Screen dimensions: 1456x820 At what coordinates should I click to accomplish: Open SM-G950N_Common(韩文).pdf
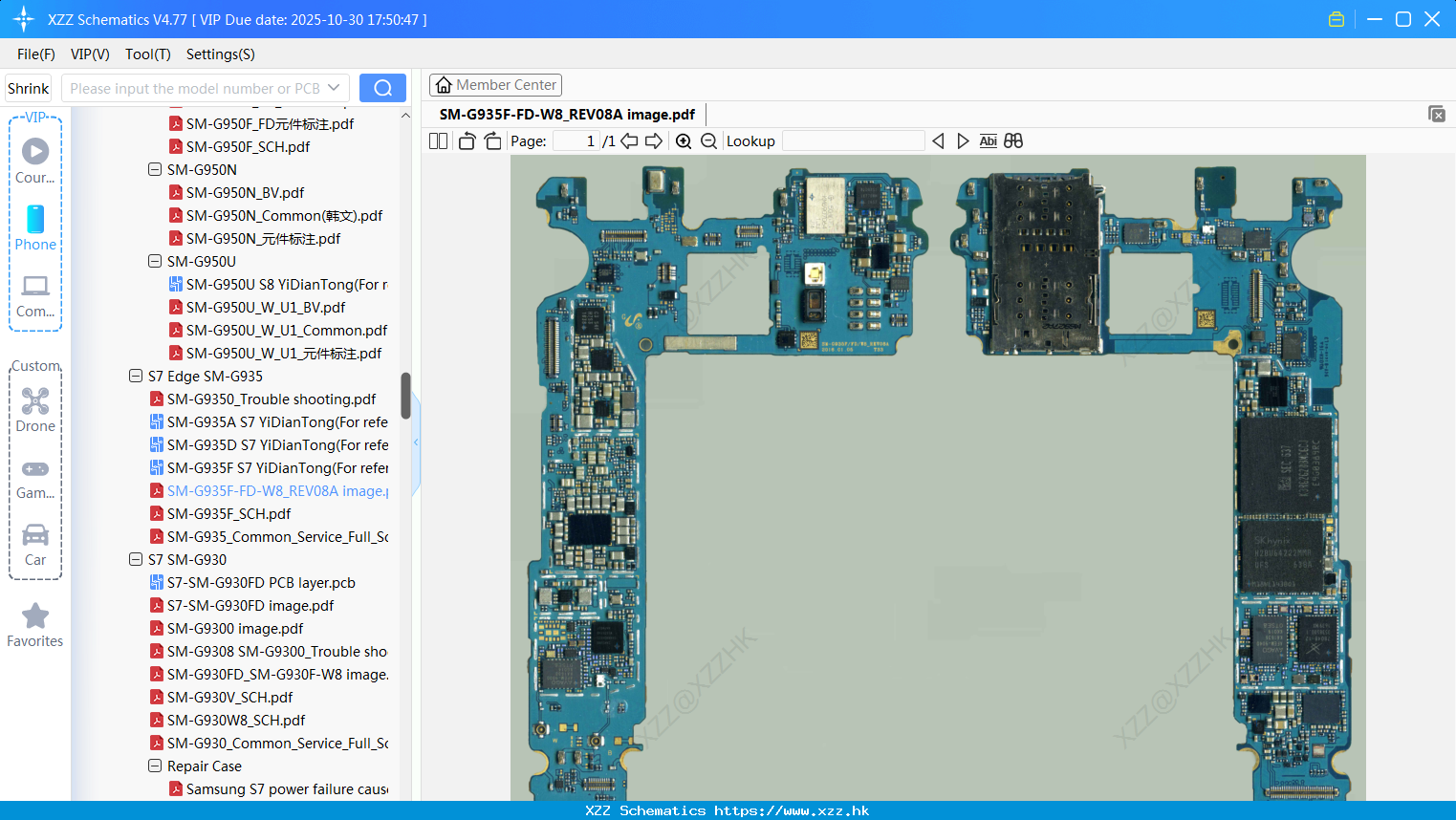(x=284, y=215)
